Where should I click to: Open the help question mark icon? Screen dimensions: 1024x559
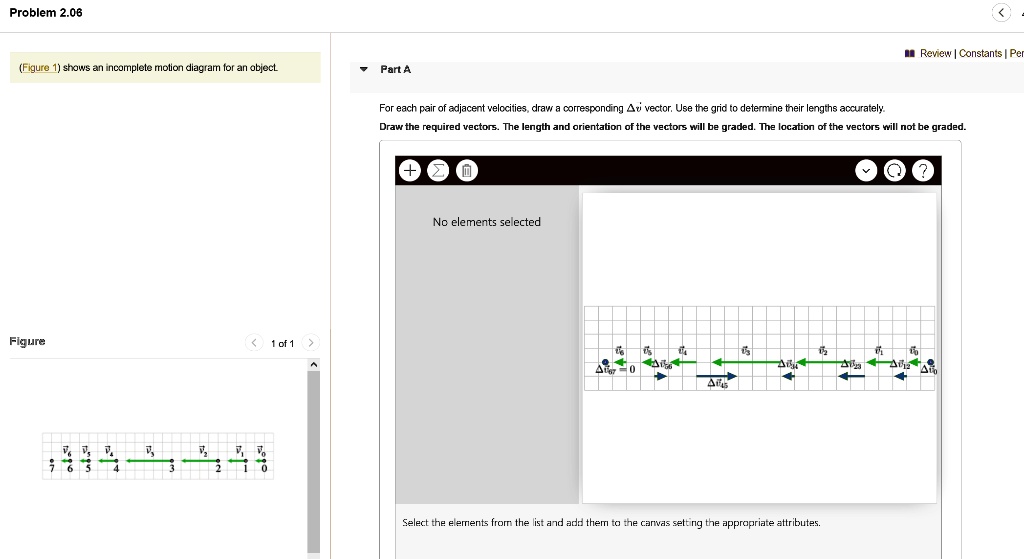[922, 170]
